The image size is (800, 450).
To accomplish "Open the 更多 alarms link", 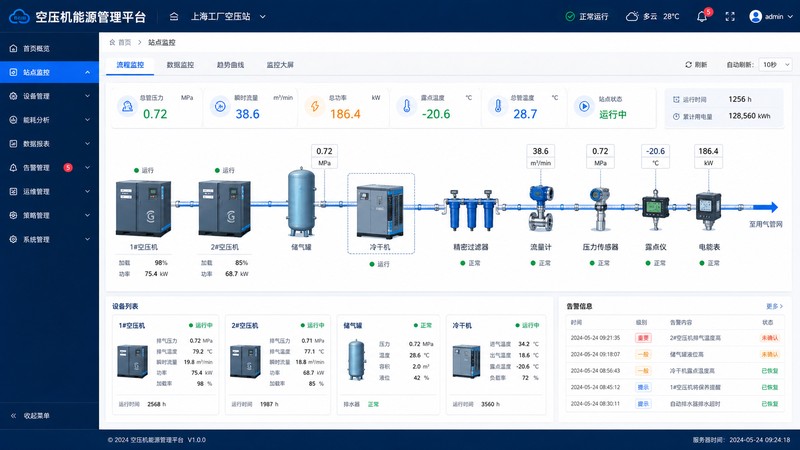I will tap(774, 306).
